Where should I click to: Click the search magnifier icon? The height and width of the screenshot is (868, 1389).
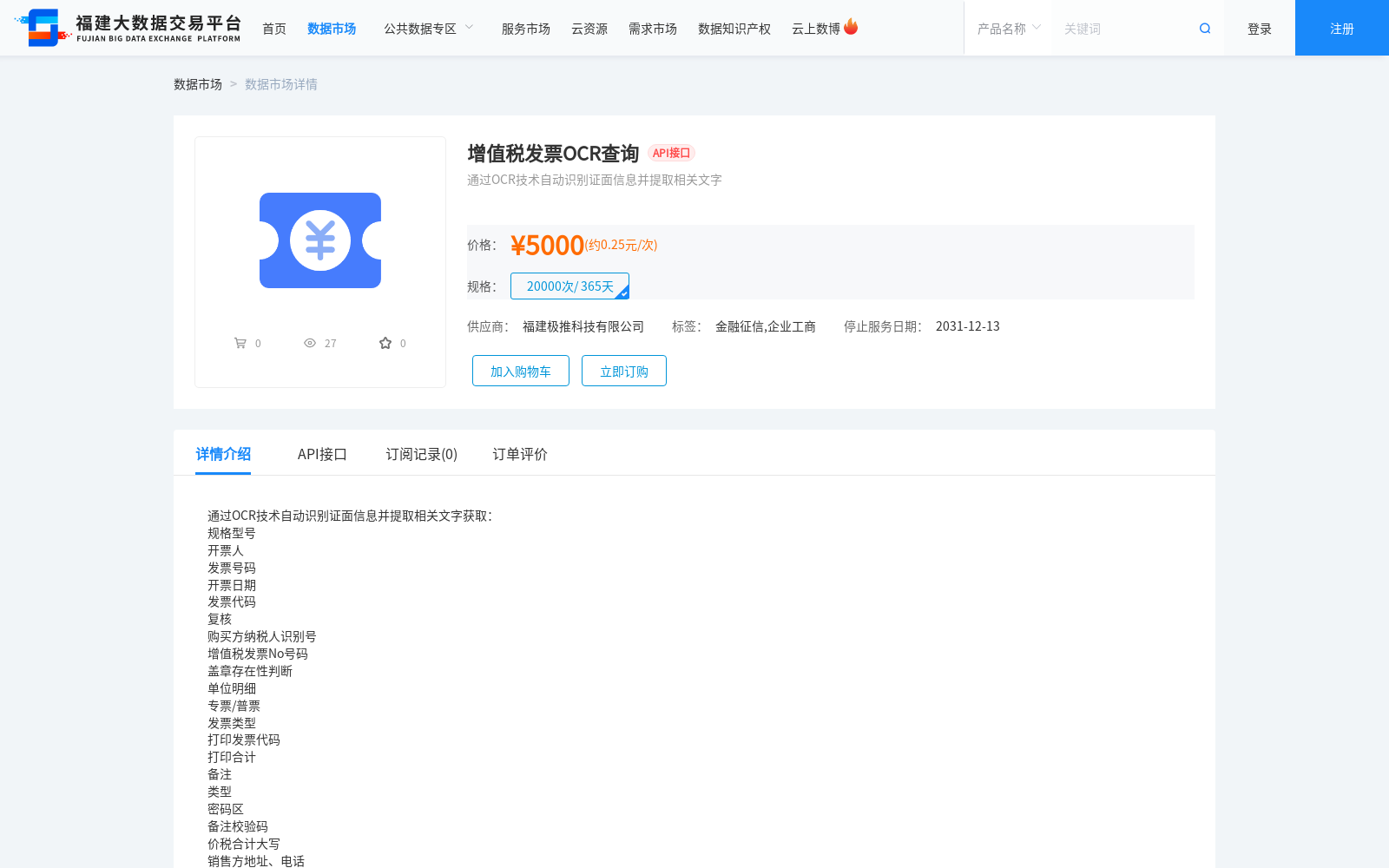tap(1205, 29)
